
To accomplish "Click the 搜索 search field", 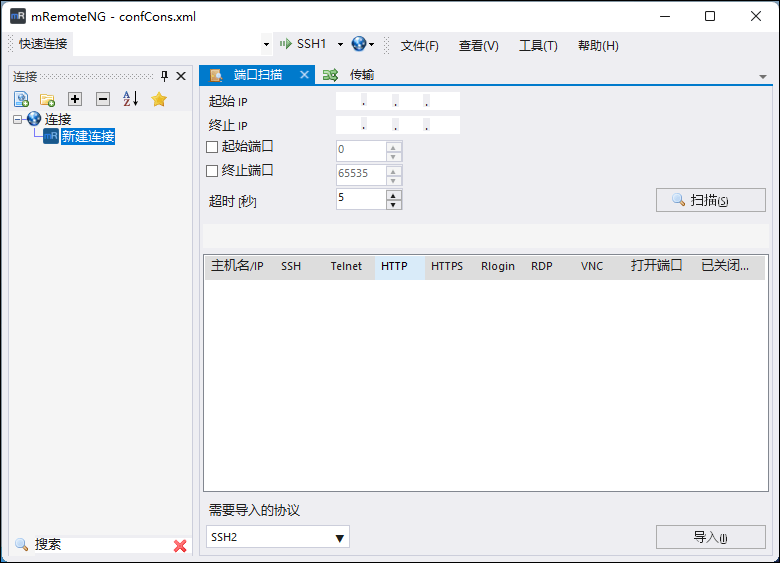I will pyautogui.click(x=102, y=545).
